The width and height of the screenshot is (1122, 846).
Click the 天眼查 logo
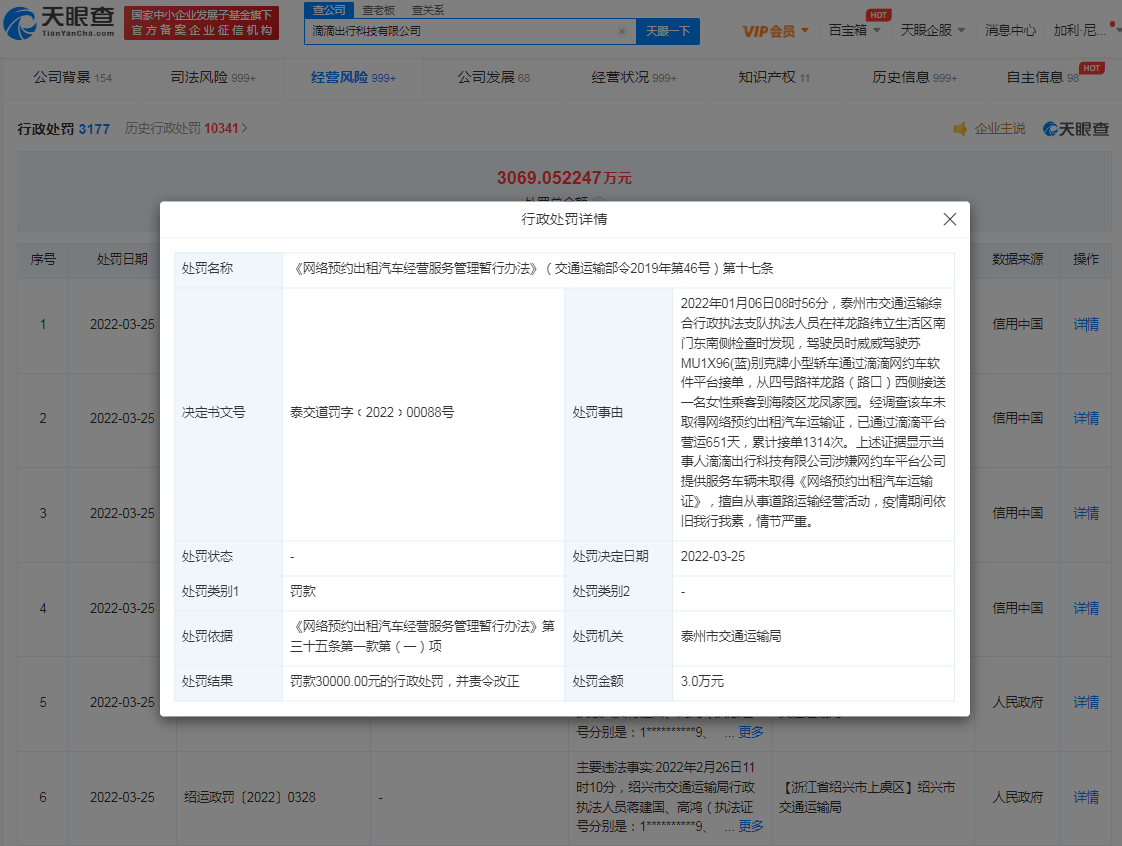click(59, 23)
